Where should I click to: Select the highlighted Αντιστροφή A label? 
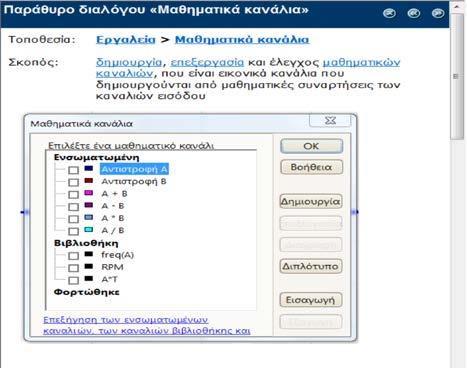click(134, 169)
